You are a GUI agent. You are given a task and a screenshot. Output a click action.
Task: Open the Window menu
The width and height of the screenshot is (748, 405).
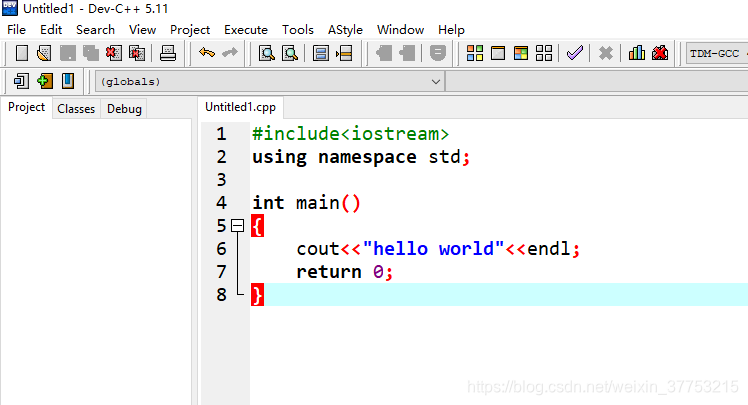coord(400,30)
